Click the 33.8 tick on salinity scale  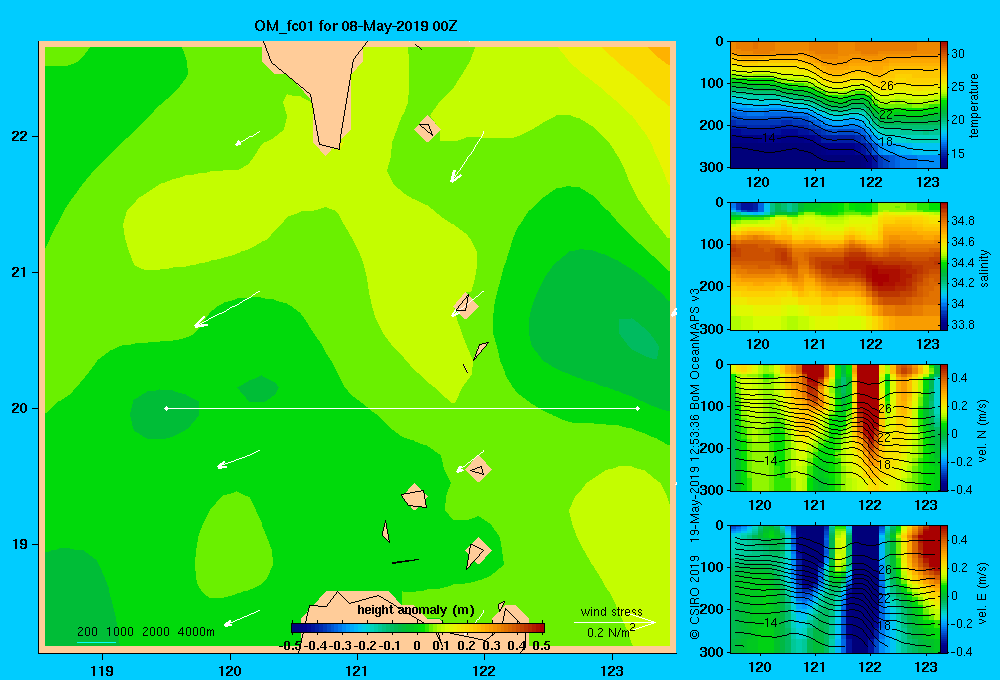tap(962, 325)
